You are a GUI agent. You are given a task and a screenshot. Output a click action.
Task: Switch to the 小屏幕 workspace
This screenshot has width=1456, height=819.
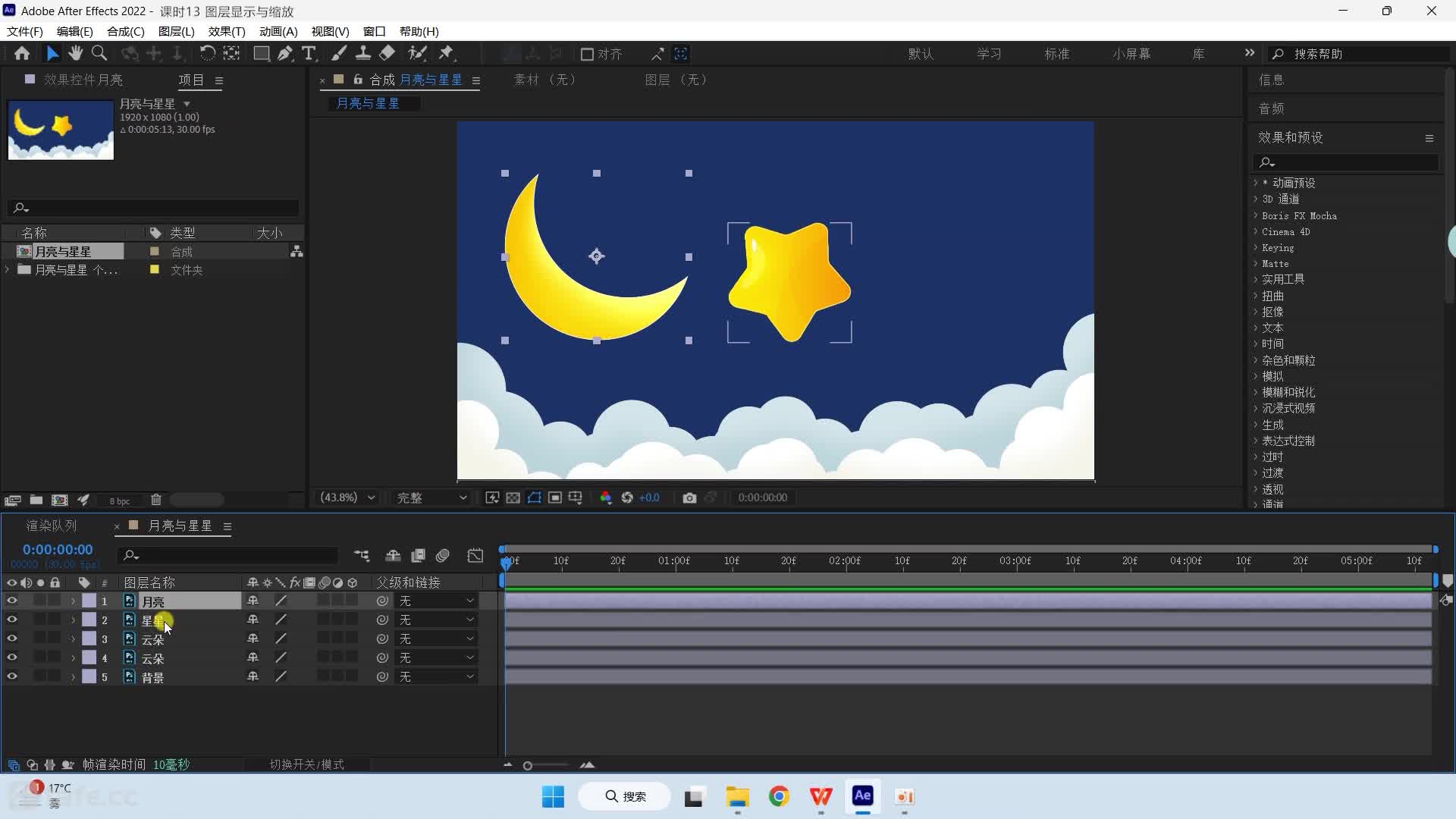pyautogui.click(x=1131, y=54)
